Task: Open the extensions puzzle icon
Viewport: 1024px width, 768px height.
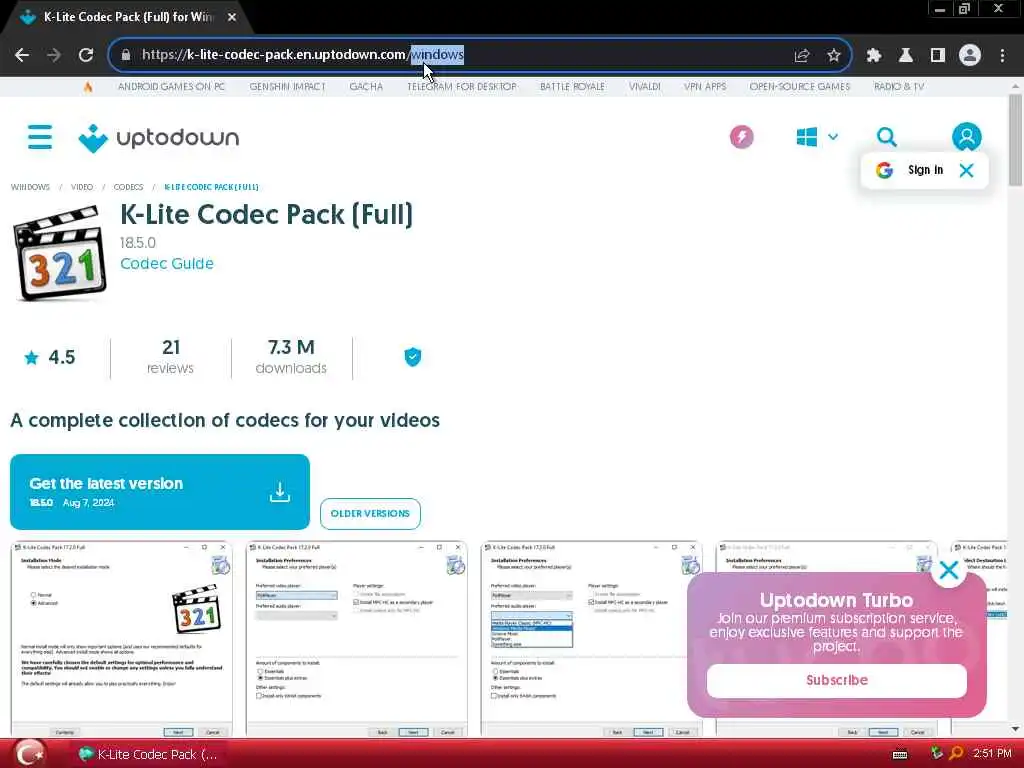Action: 874,55
